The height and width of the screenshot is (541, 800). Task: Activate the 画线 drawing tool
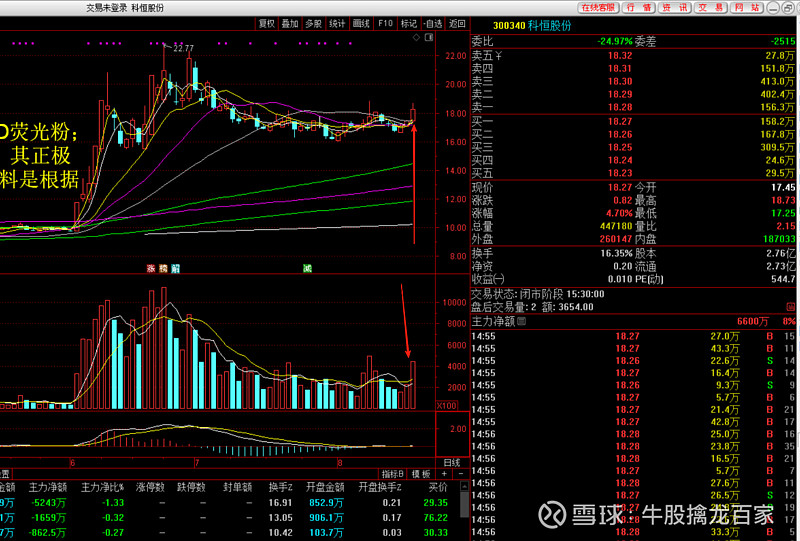(x=361, y=23)
